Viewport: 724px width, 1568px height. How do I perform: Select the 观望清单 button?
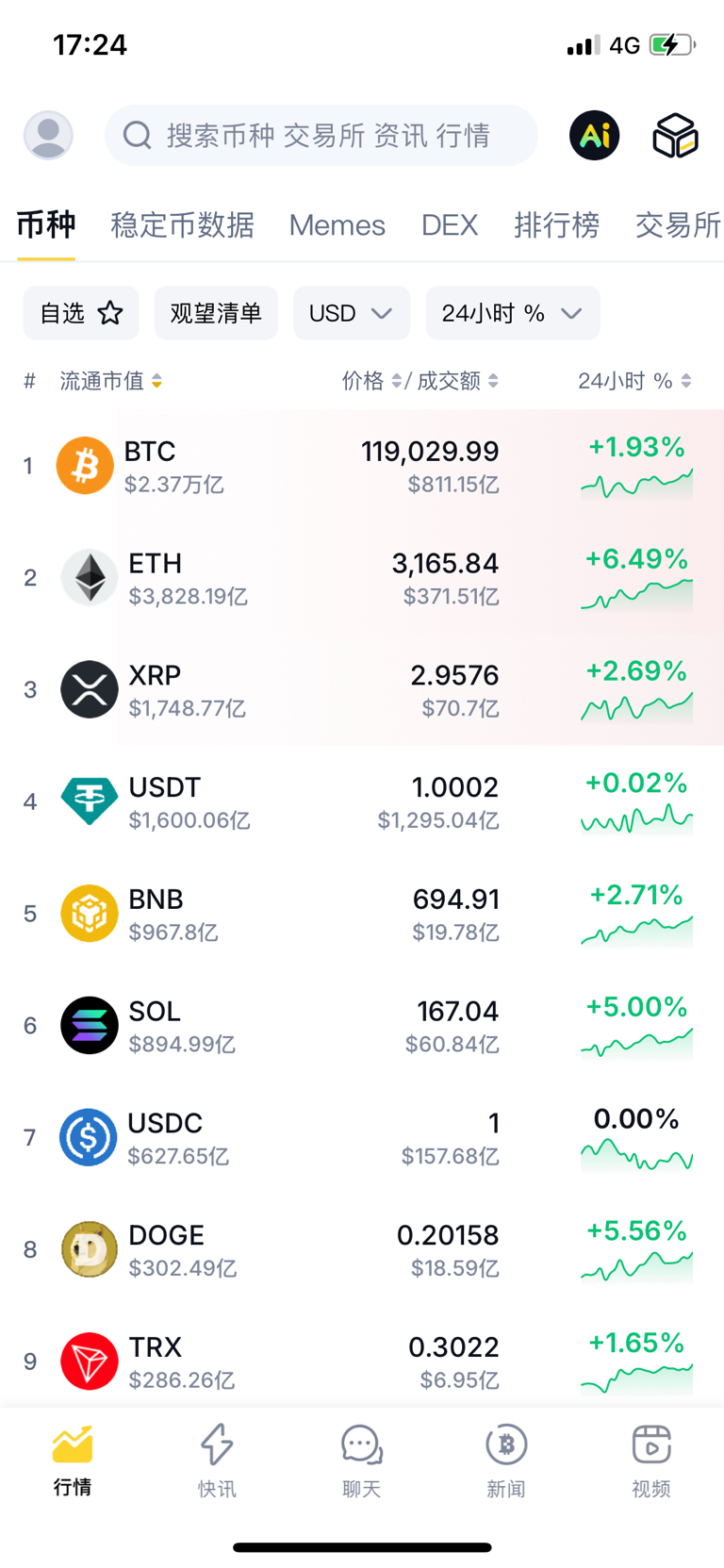pos(216,313)
